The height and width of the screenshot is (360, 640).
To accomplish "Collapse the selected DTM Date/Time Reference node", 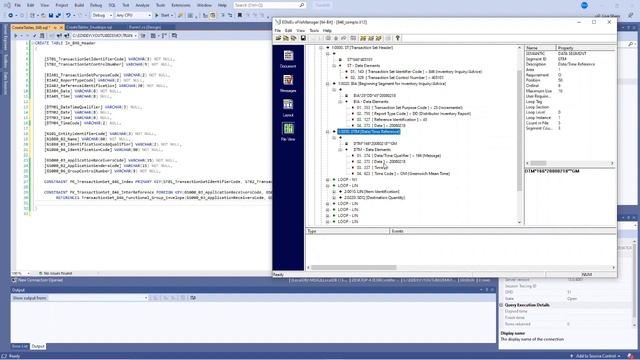I will 328,132.
